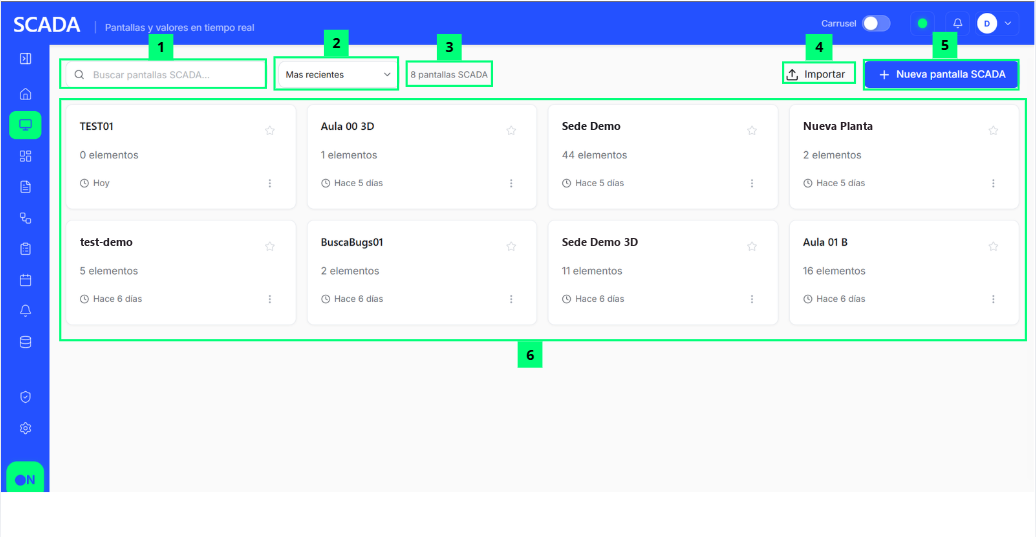This screenshot has width=1036, height=537.
Task: Star the Sede Demo 3D screen
Action: click(x=752, y=246)
